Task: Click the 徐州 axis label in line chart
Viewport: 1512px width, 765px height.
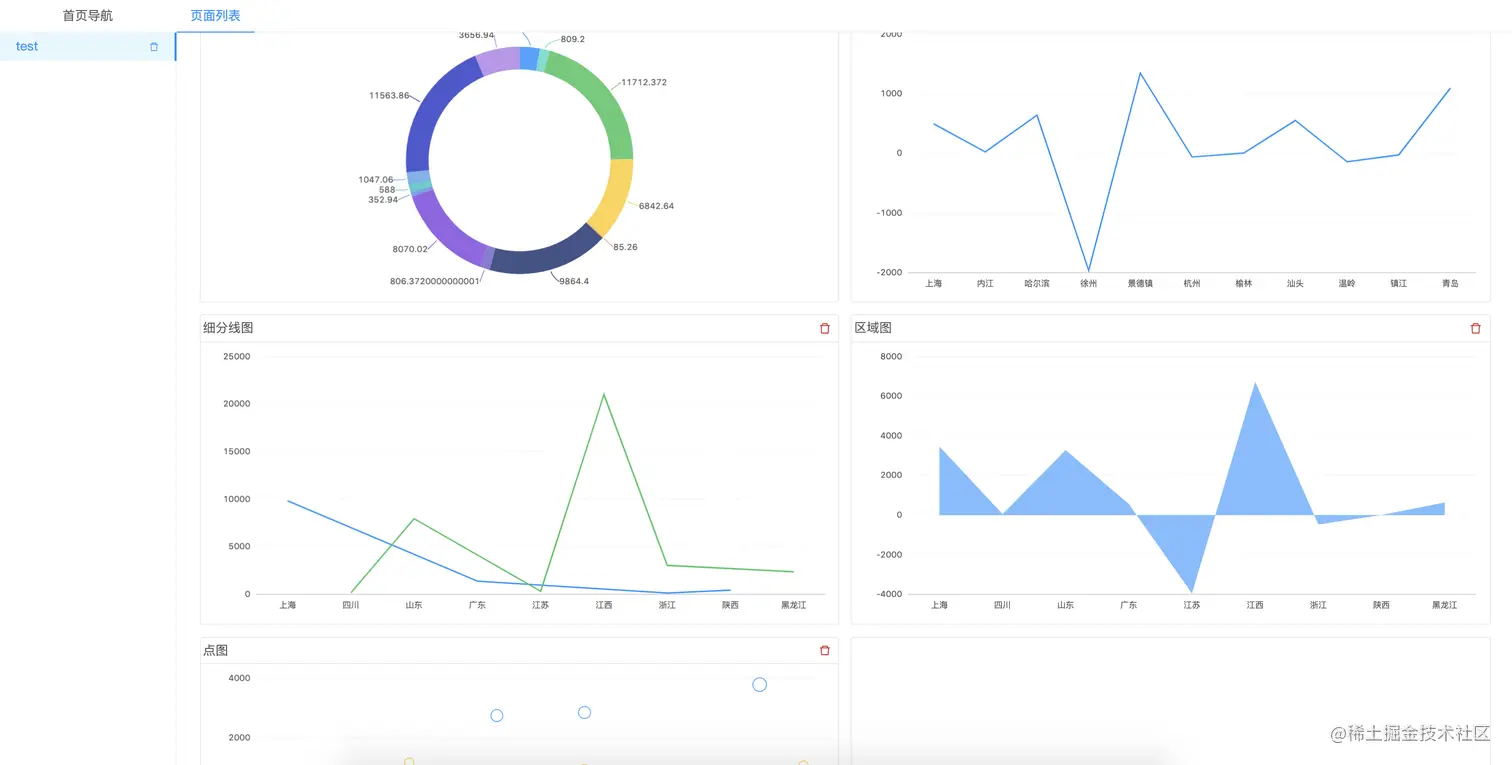Action: (1088, 283)
